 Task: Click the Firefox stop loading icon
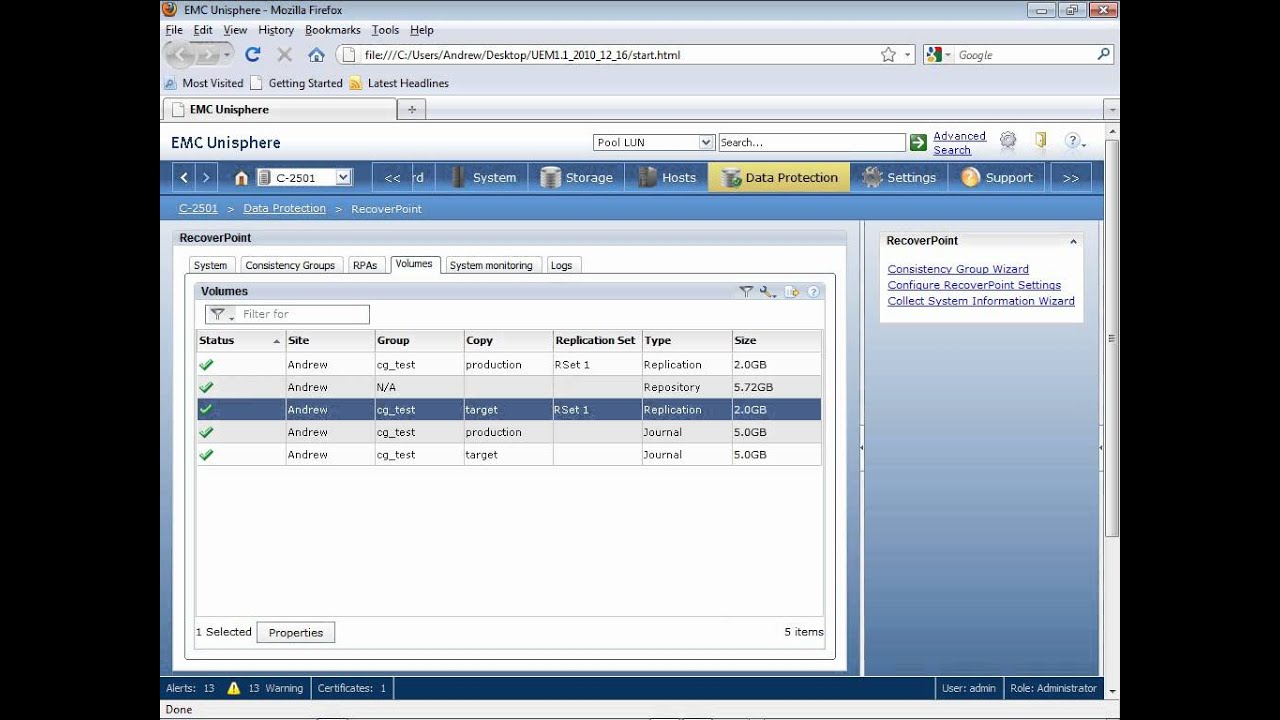pos(285,54)
